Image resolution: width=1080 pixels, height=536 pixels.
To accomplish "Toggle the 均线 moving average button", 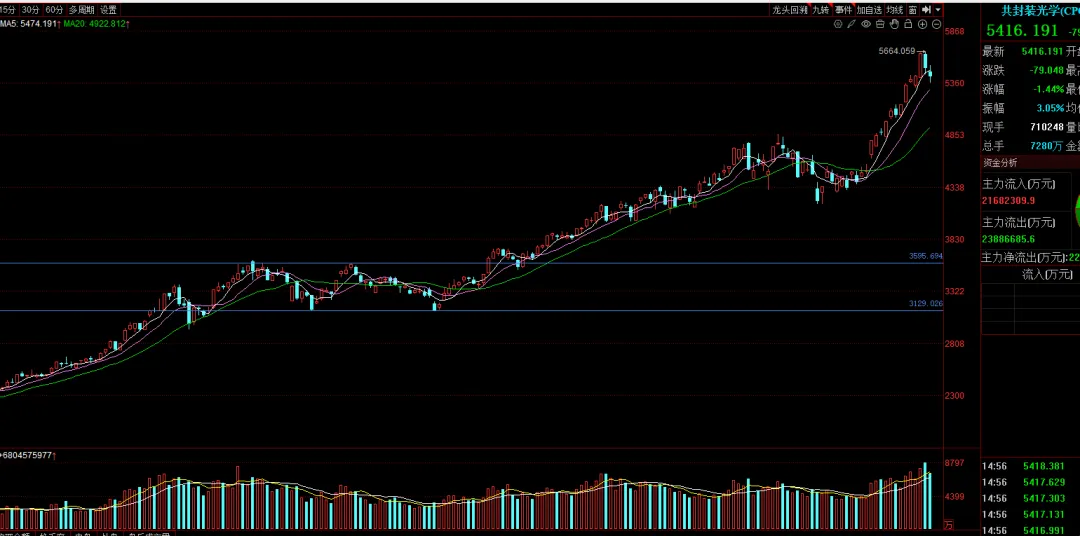I will pyautogui.click(x=894, y=10).
